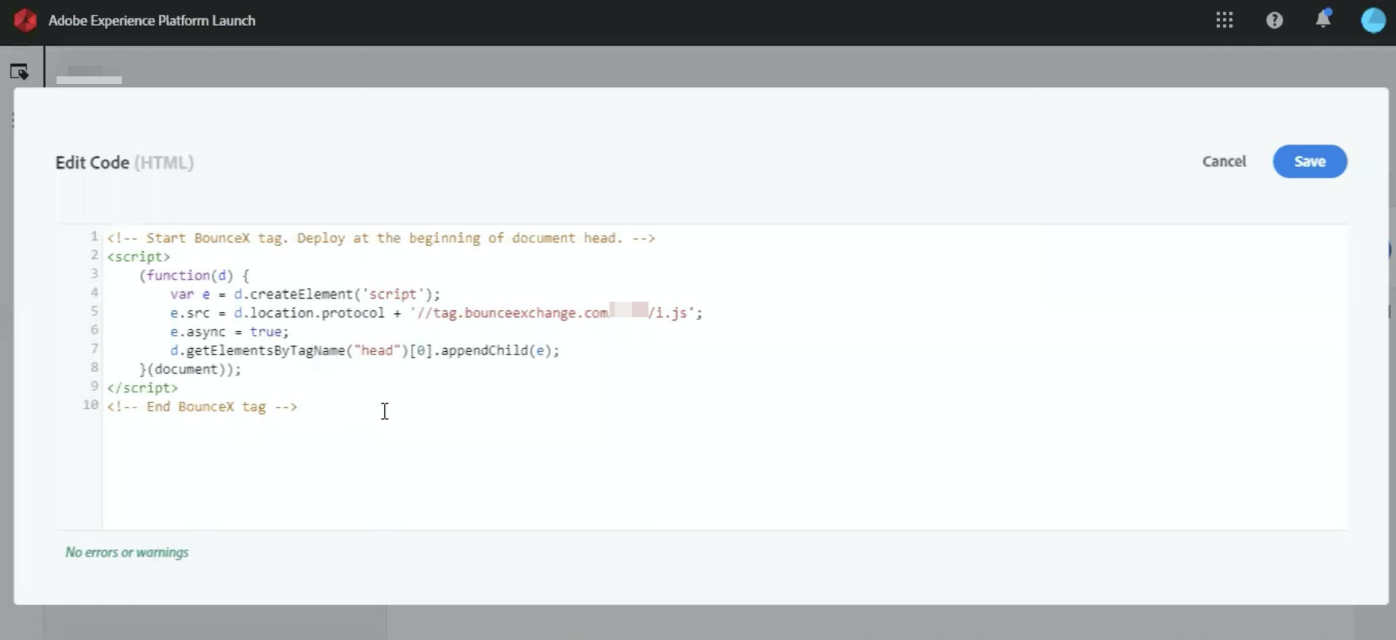Click the (function(d) { line
The image size is (1396, 640).
pos(194,275)
